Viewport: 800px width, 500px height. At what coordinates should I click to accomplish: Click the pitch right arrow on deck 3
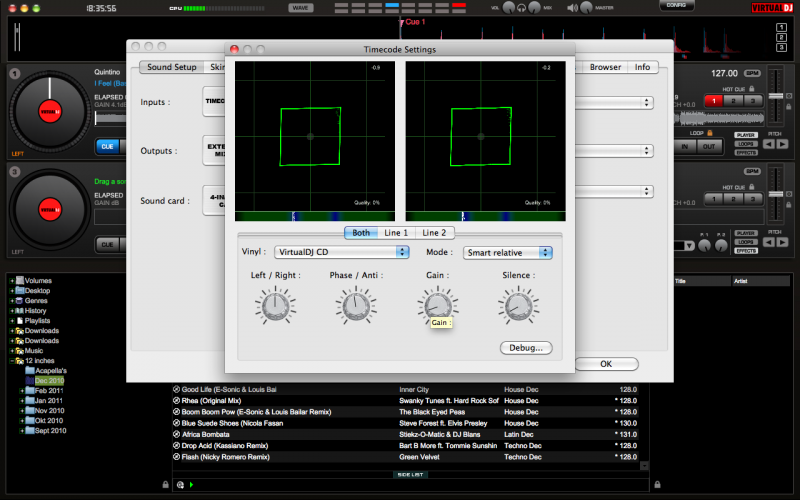[x=782, y=242]
